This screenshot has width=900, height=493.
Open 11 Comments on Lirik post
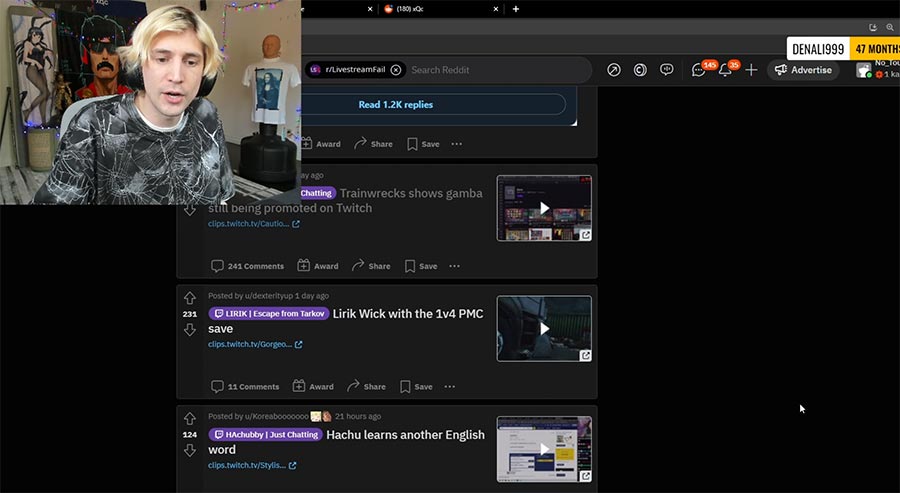(x=245, y=387)
